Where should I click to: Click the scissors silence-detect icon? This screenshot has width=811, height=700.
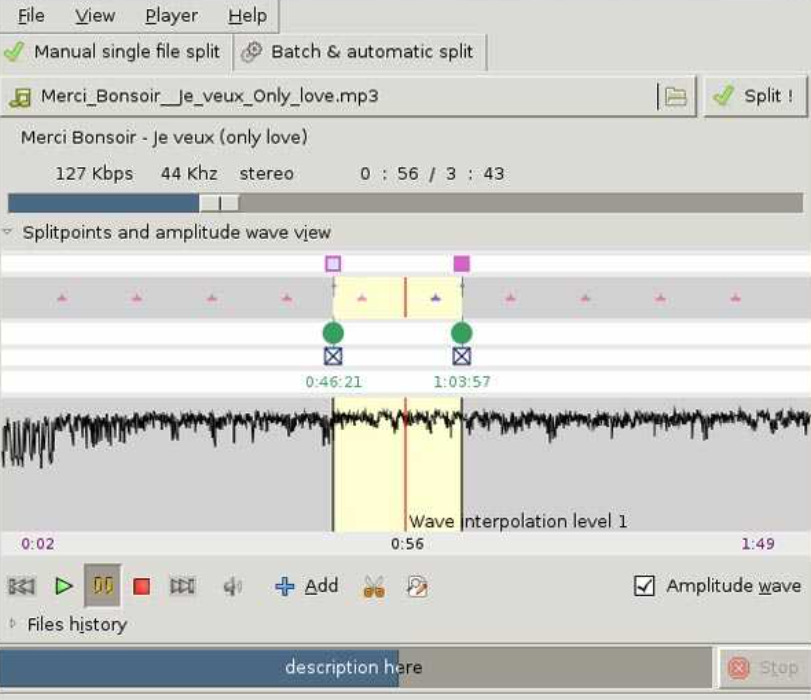374,587
